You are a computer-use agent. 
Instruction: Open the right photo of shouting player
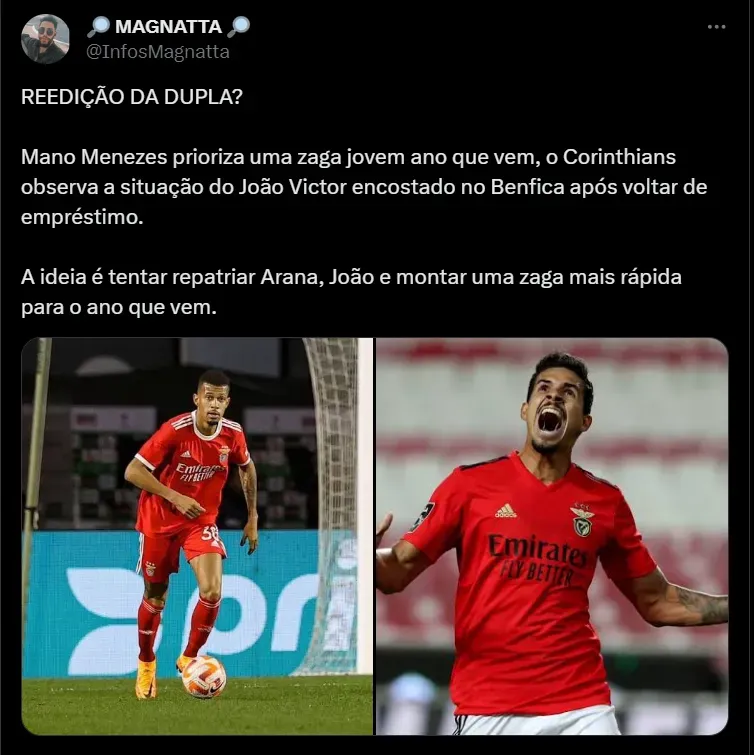[552, 536]
